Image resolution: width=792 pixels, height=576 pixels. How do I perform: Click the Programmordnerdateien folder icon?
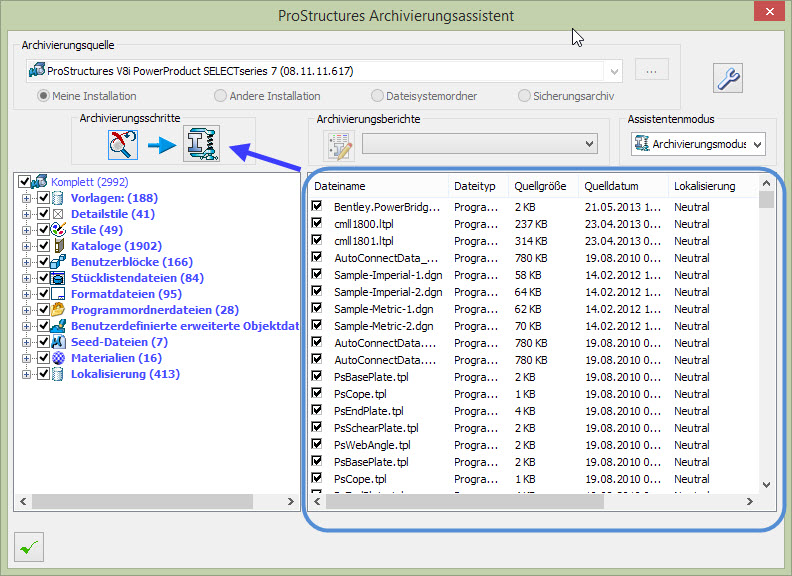click(59, 310)
